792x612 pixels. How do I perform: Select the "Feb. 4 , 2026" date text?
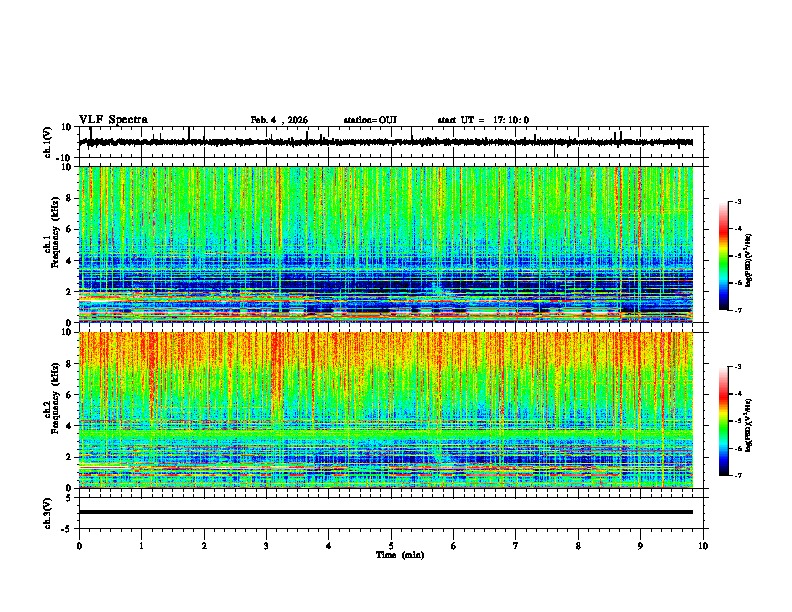[279, 120]
